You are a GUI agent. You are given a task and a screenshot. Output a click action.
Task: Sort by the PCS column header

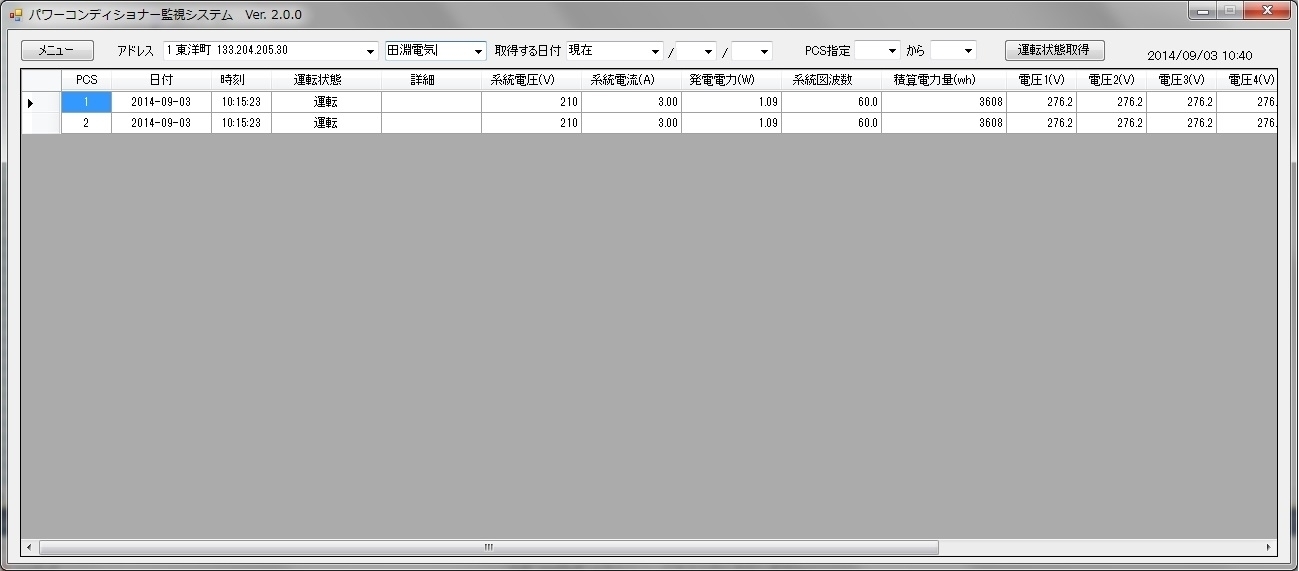tap(87, 80)
